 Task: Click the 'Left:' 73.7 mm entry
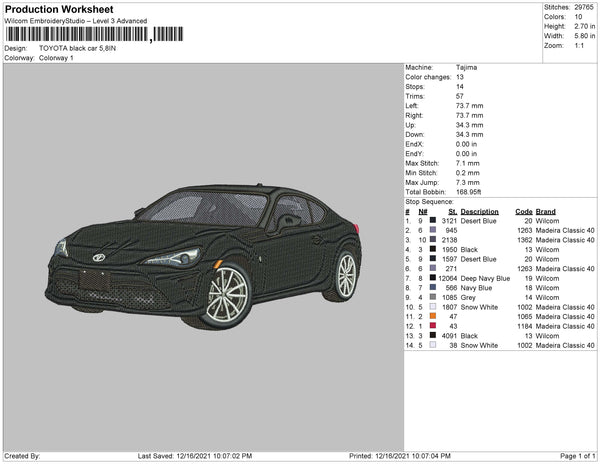[444, 106]
